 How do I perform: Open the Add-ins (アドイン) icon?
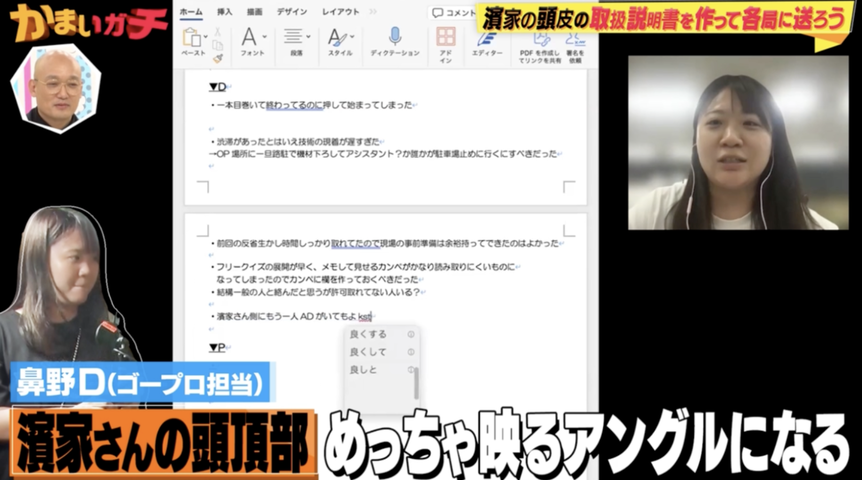click(445, 37)
